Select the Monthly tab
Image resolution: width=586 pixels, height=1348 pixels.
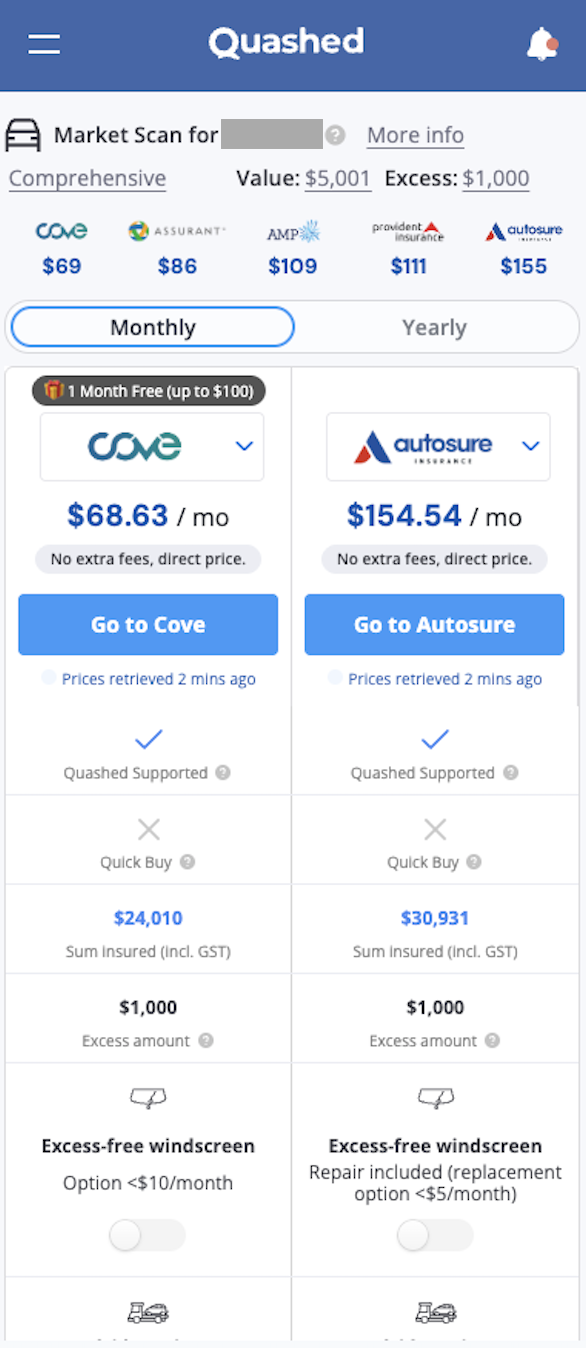[152, 327]
